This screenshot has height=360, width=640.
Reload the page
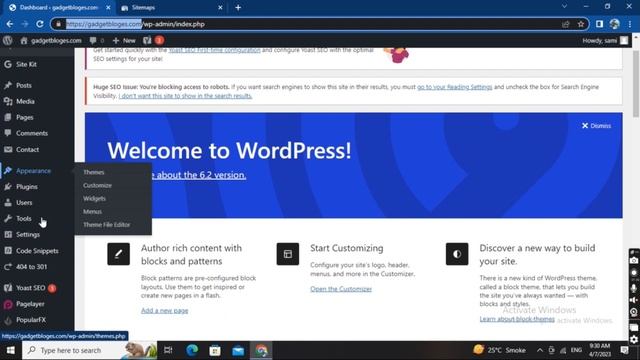coord(40,24)
